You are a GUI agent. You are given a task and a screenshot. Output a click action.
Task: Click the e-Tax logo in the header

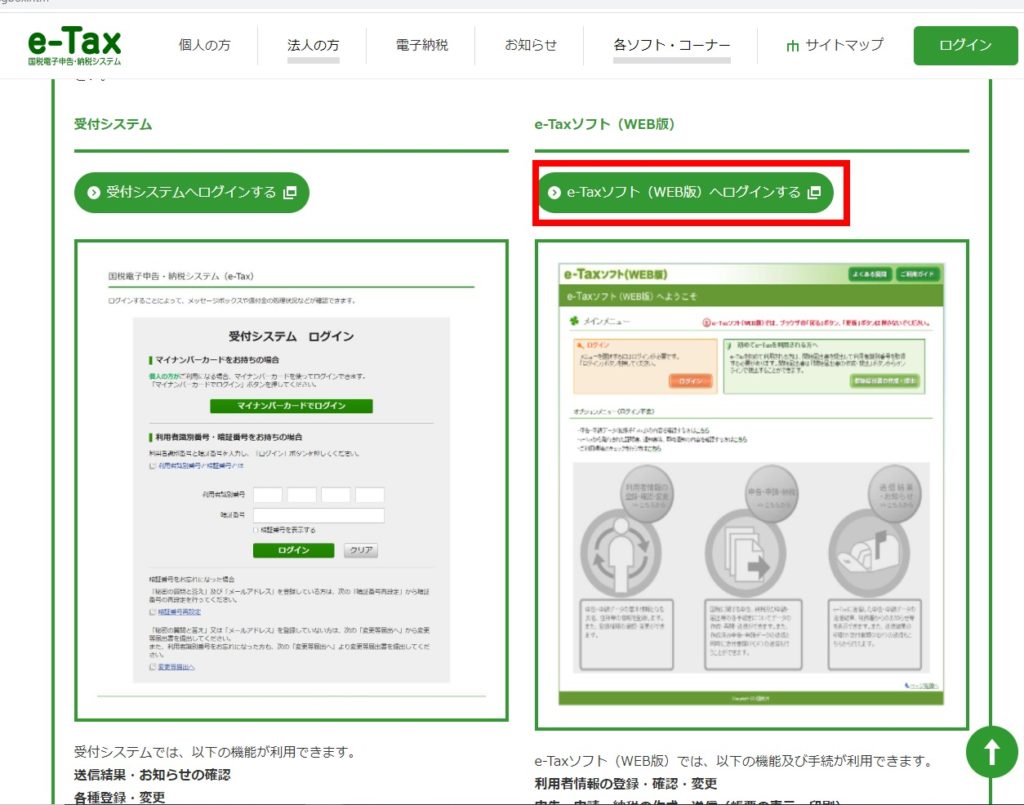point(74,46)
